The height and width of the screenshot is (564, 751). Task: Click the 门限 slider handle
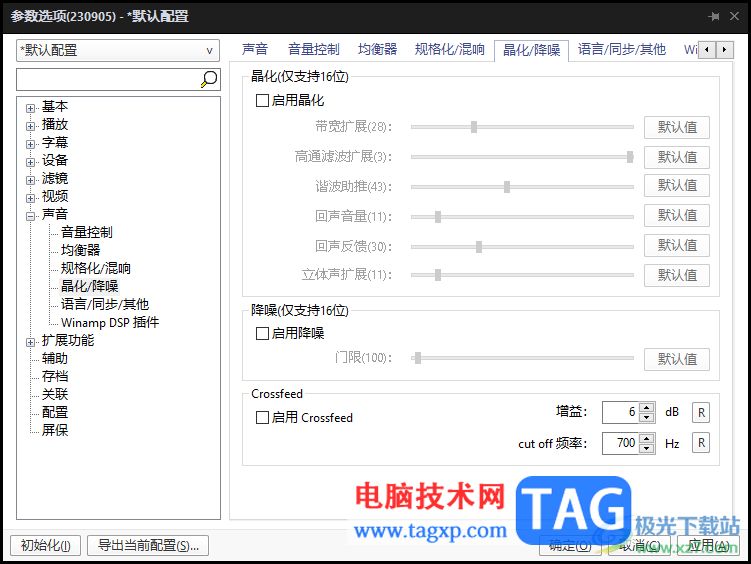click(418, 358)
